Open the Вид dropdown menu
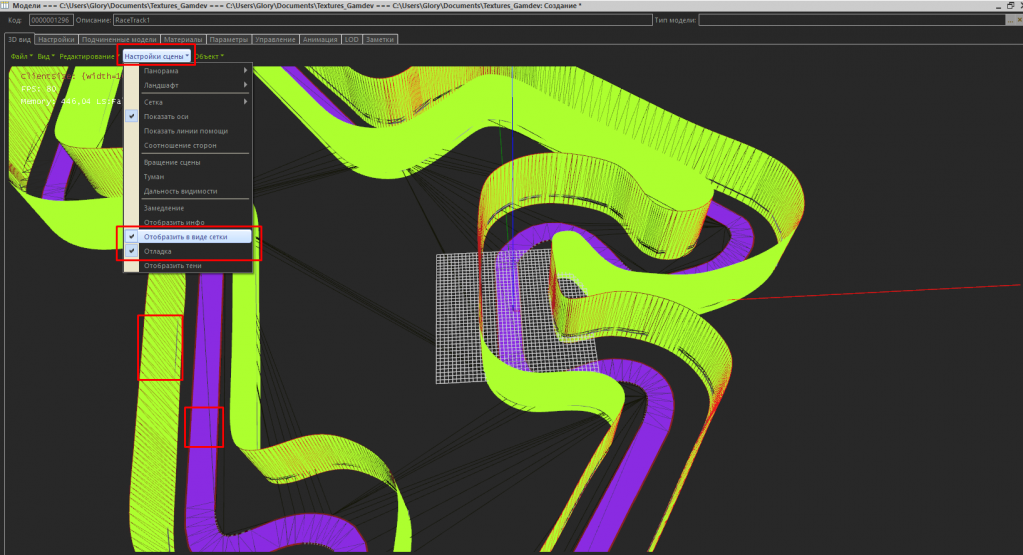This screenshot has width=1023, height=555. point(44,56)
